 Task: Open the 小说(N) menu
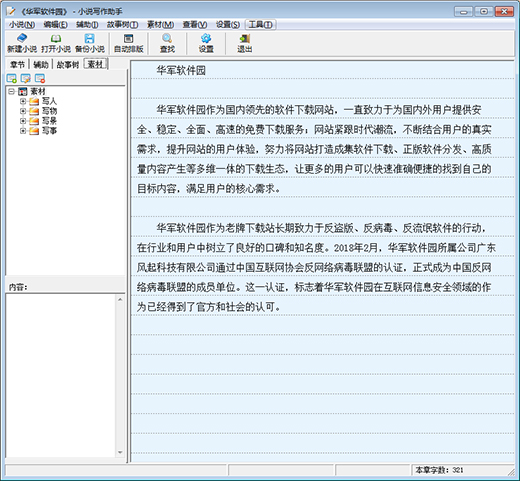coord(22,25)
